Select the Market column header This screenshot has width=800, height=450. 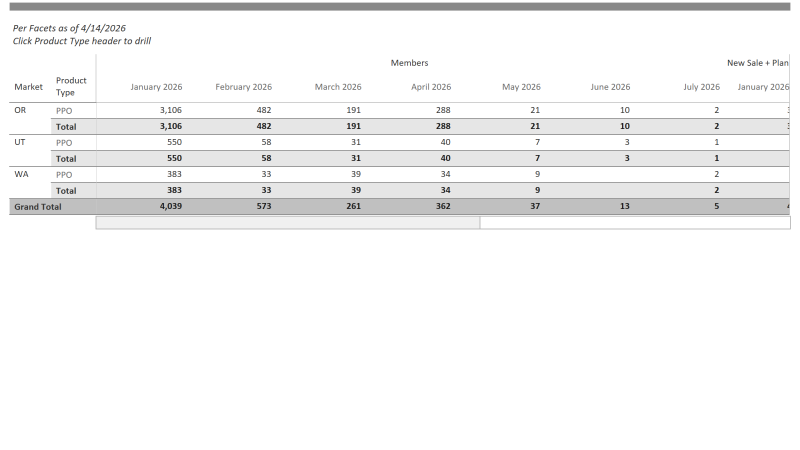(x=28, y=87)
